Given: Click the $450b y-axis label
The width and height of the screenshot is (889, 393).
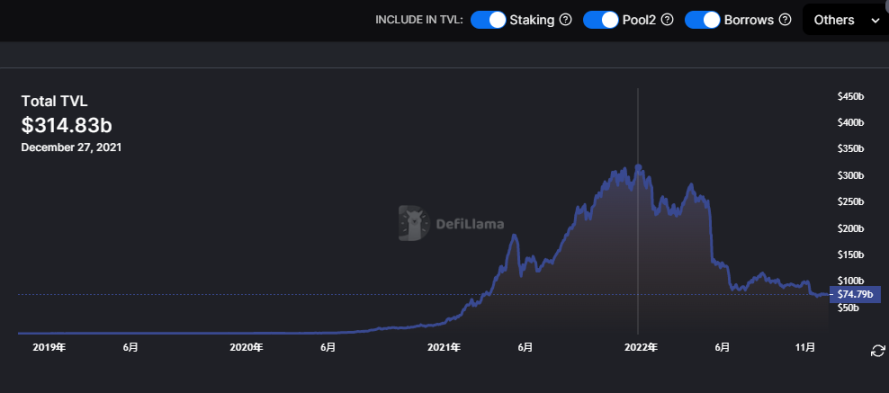Looking at the screenshot, I should [850, 96].
